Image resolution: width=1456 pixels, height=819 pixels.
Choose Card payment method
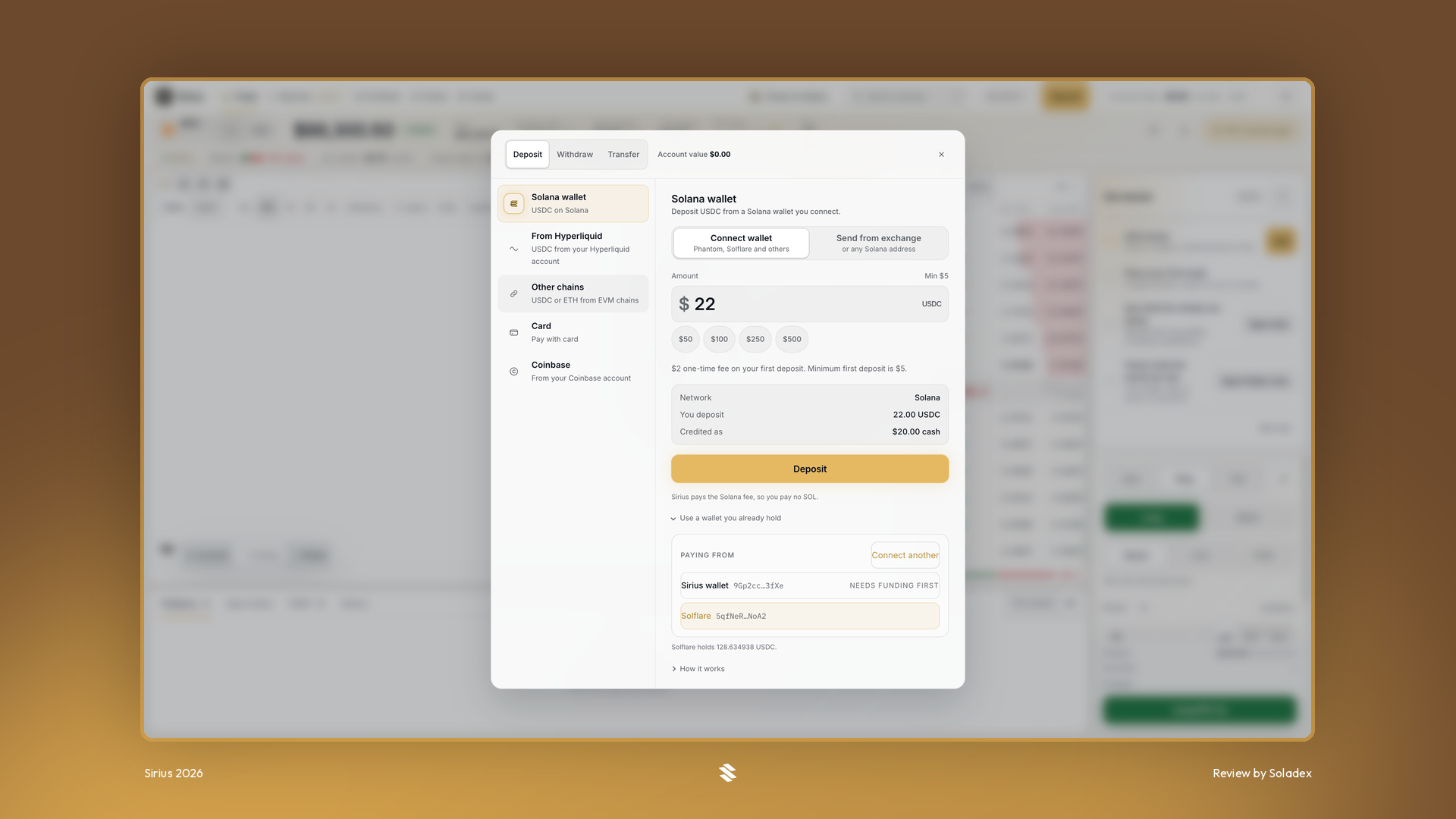(x=573, y=332)
